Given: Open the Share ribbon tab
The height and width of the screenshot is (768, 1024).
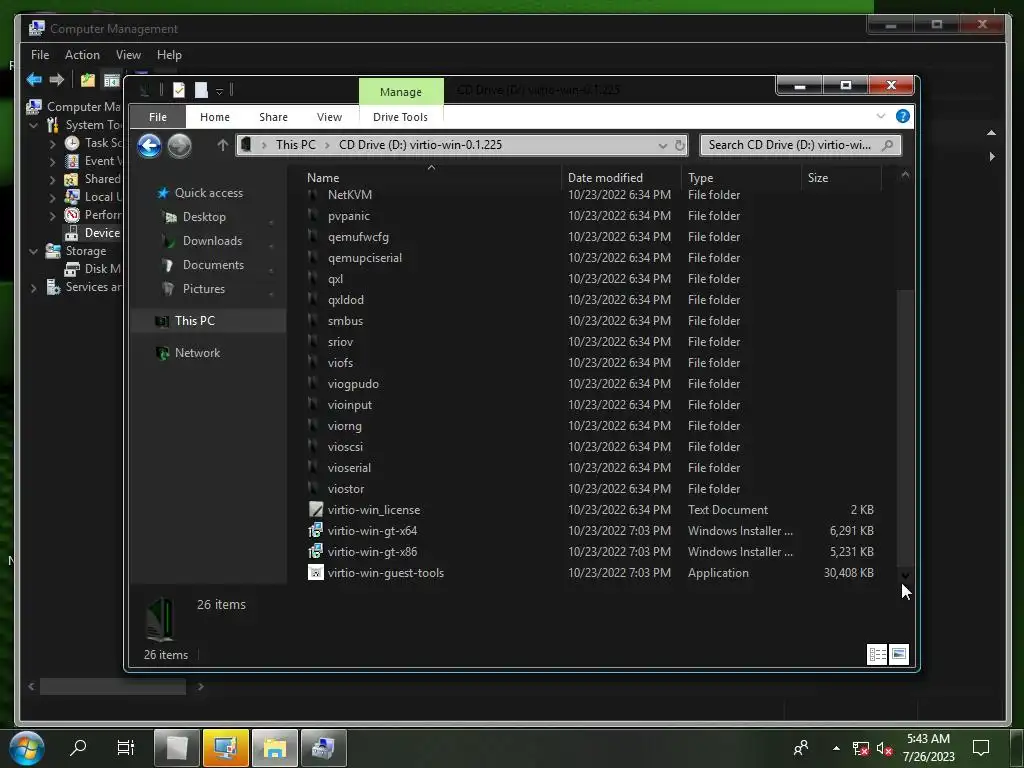Looking at the screenshot, I should click(x=273, y=117).
